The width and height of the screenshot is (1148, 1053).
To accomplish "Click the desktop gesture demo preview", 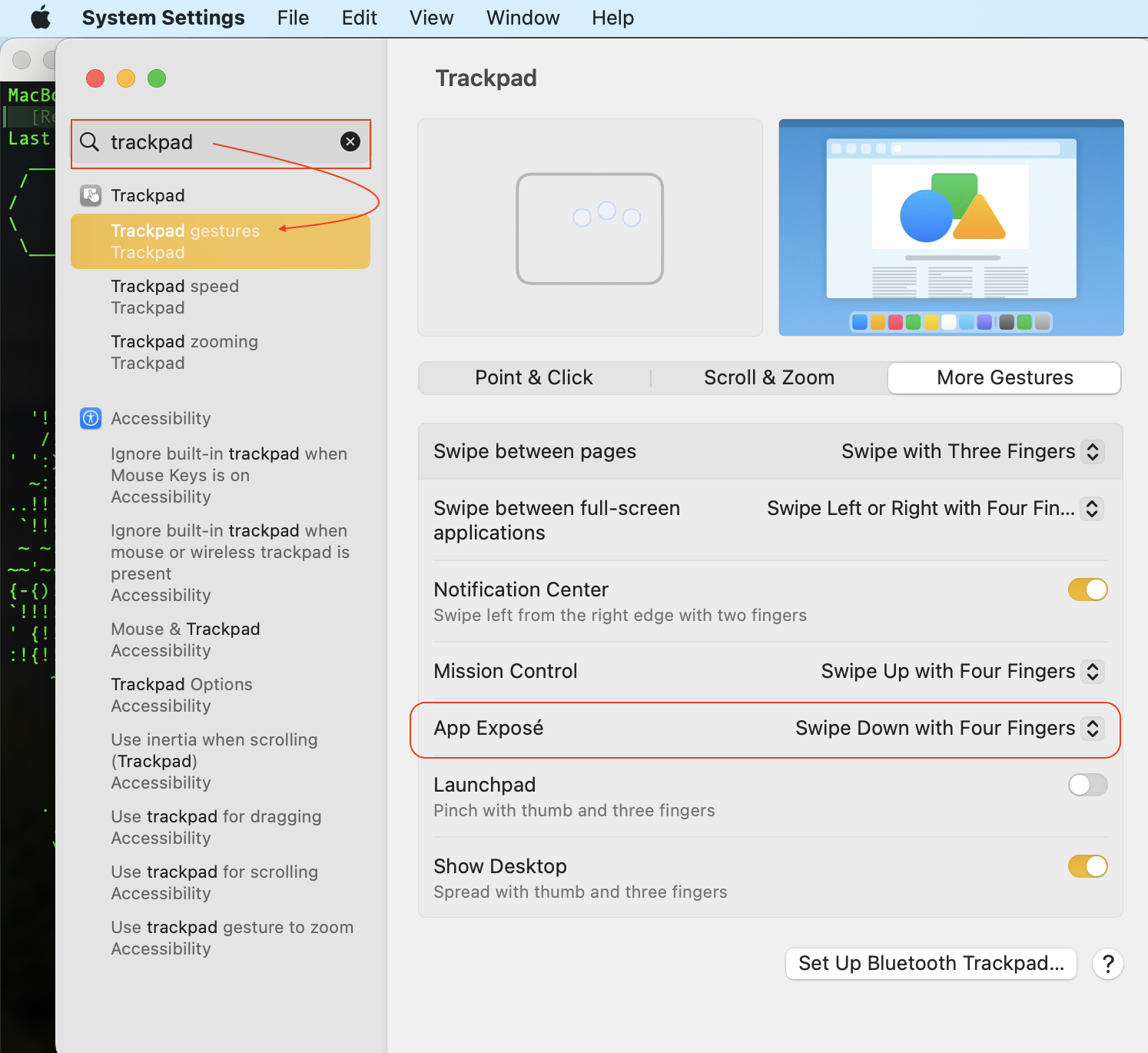I will pyautogui.click(x=951, y=228).
